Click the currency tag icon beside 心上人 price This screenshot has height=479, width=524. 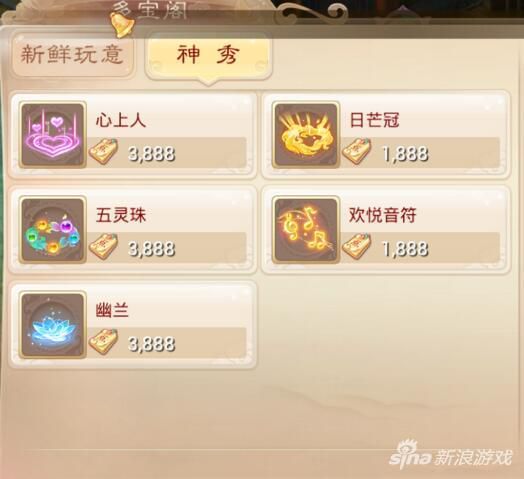coord(104,152)
